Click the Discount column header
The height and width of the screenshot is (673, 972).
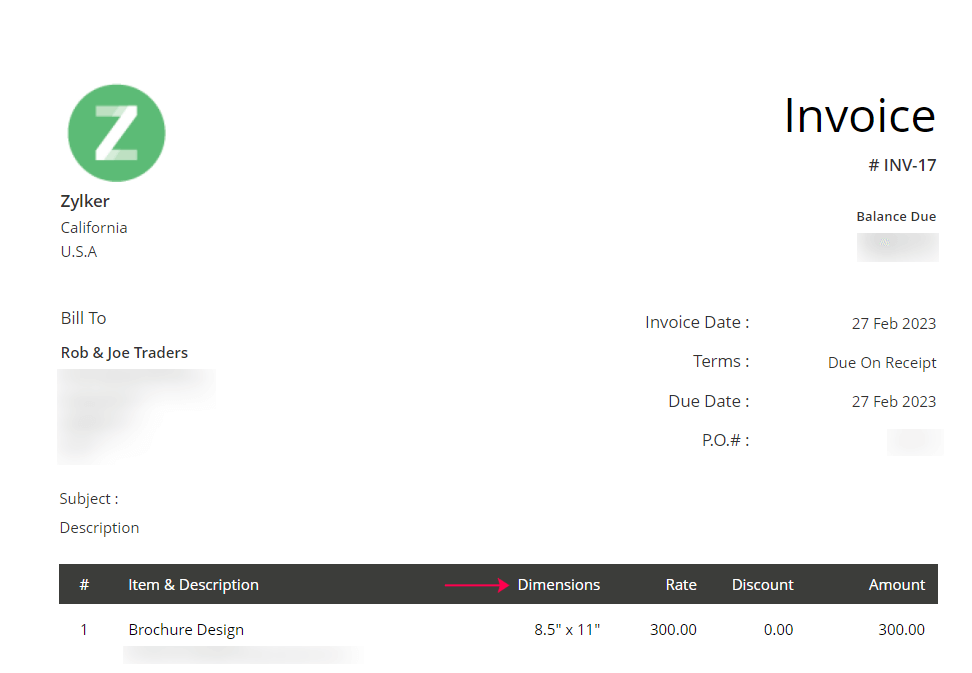click(x=762, y=585)
